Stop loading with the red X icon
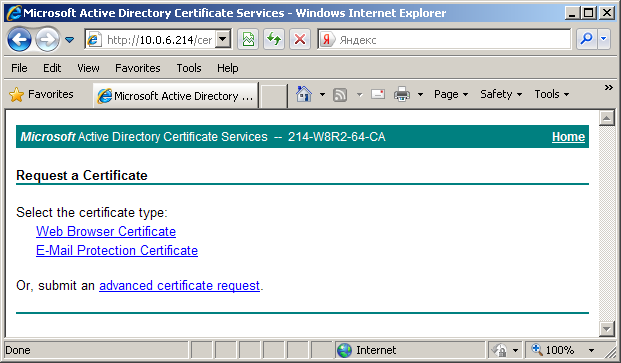This screenshot has height=363, width=621. pyautogui.click(x=300, y=39)
